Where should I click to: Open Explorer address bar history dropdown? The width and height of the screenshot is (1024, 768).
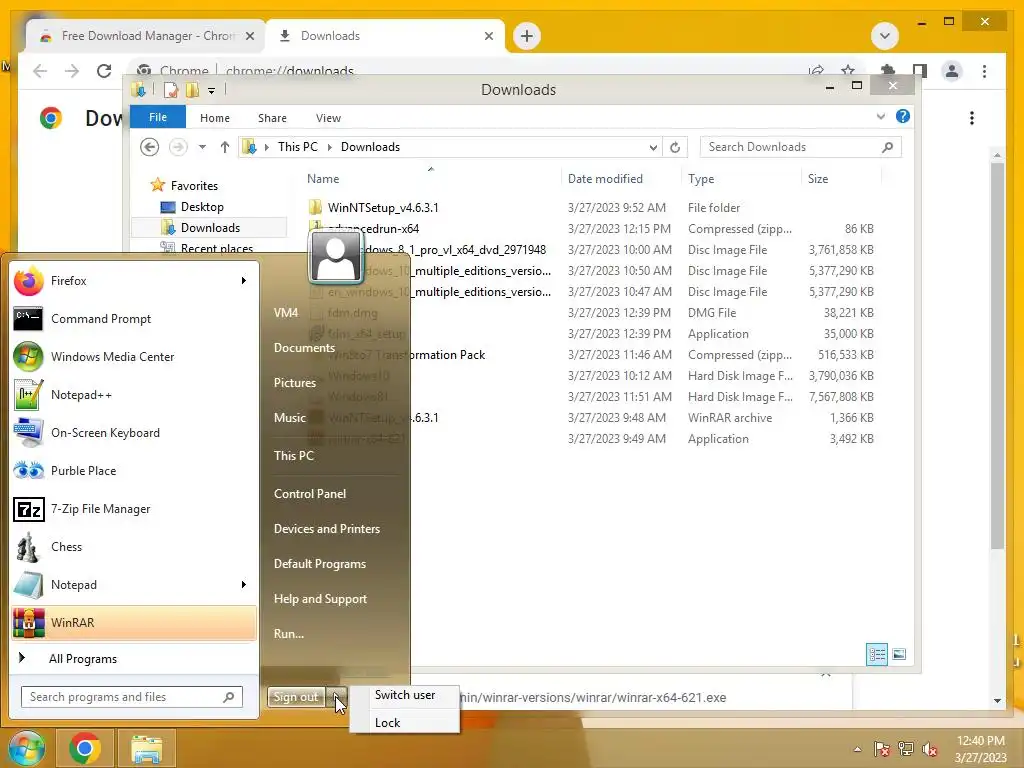pyautogui.click(x=652, y=147)
